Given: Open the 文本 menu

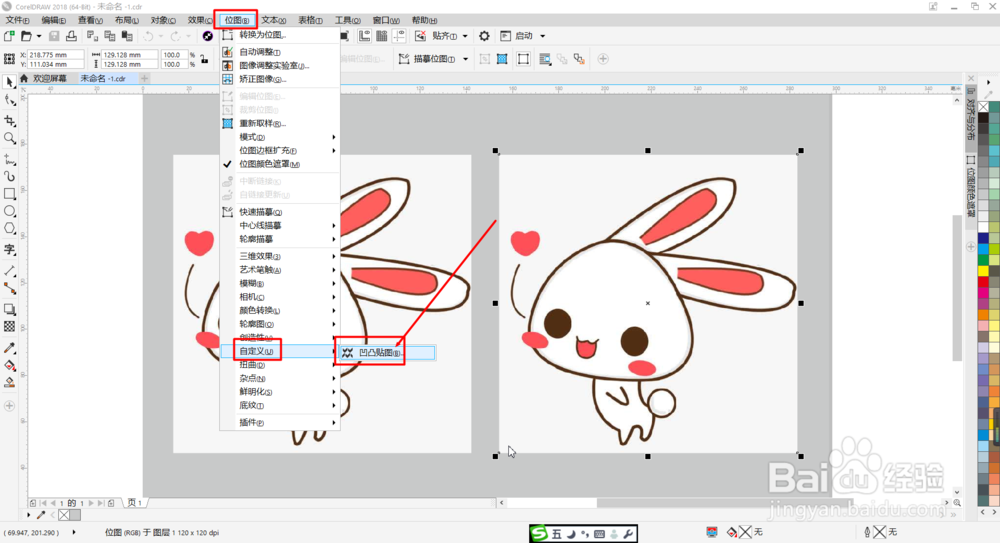Looking at the screenshot, I should 274,20.
